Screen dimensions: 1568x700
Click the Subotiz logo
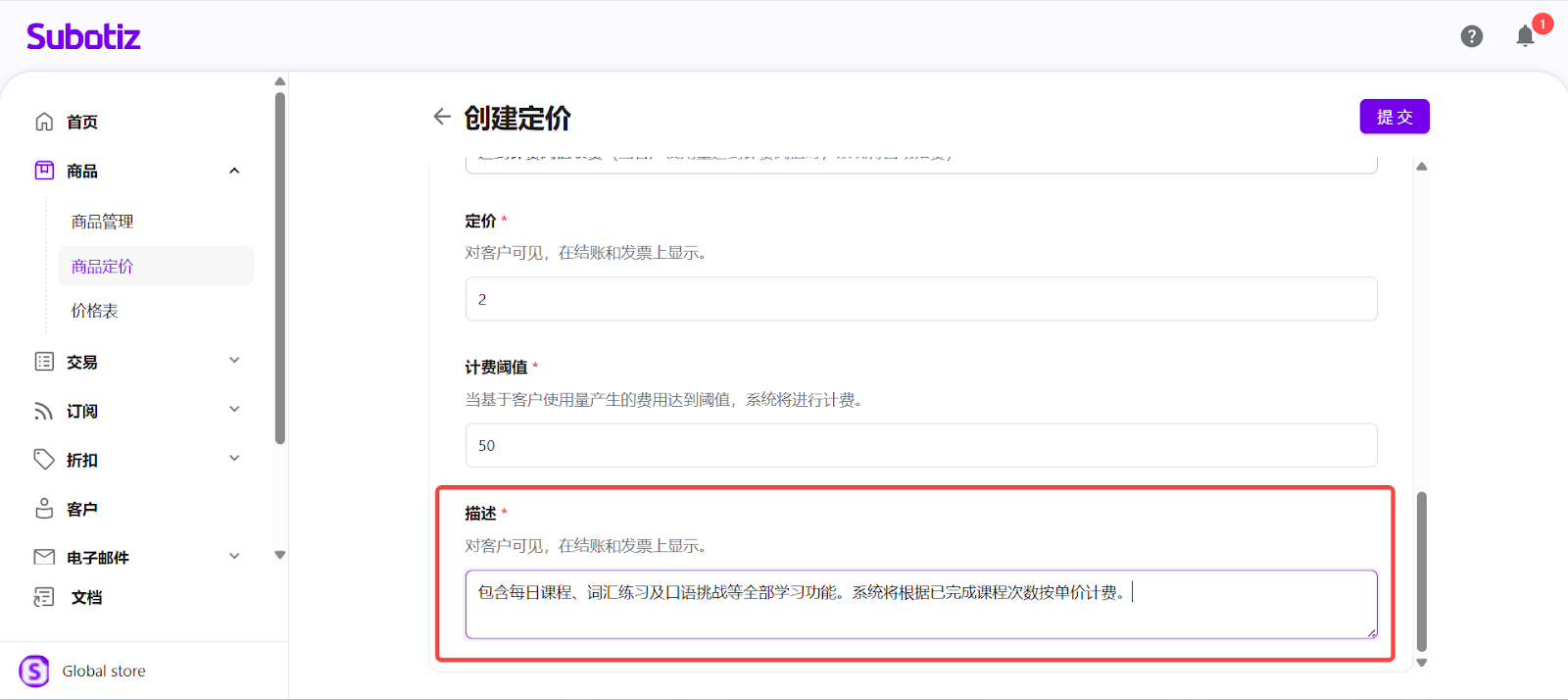pos(83,37)
